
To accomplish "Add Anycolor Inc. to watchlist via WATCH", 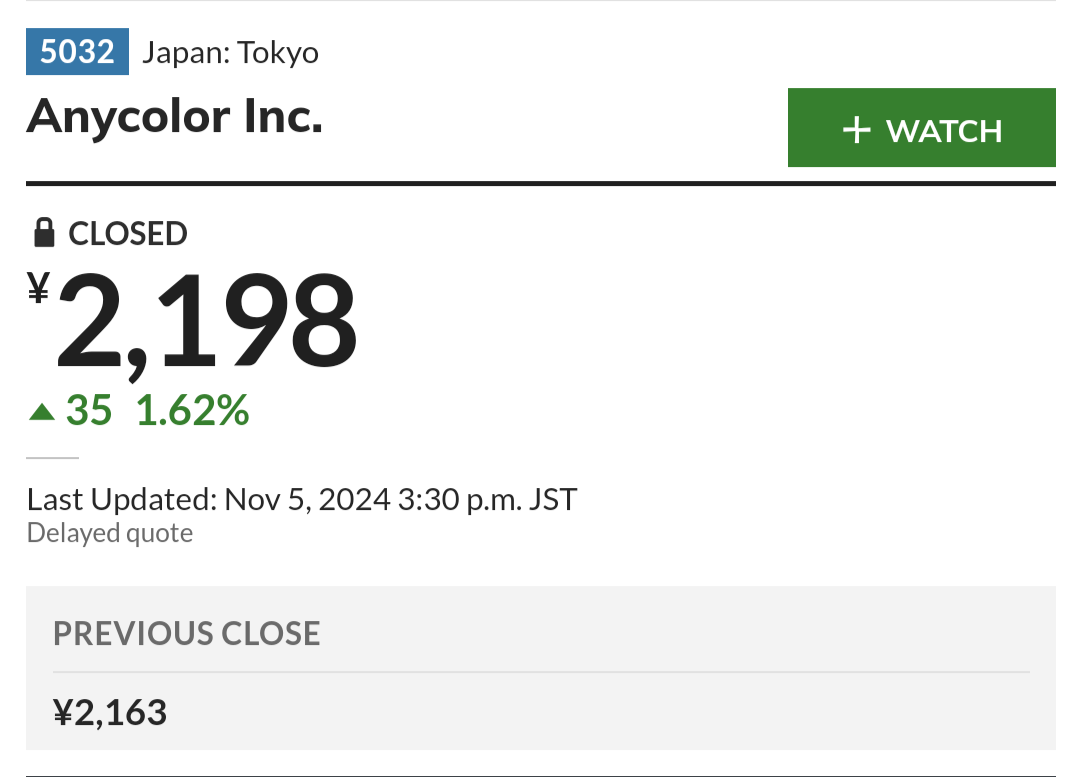I will (x=922, y=127).
